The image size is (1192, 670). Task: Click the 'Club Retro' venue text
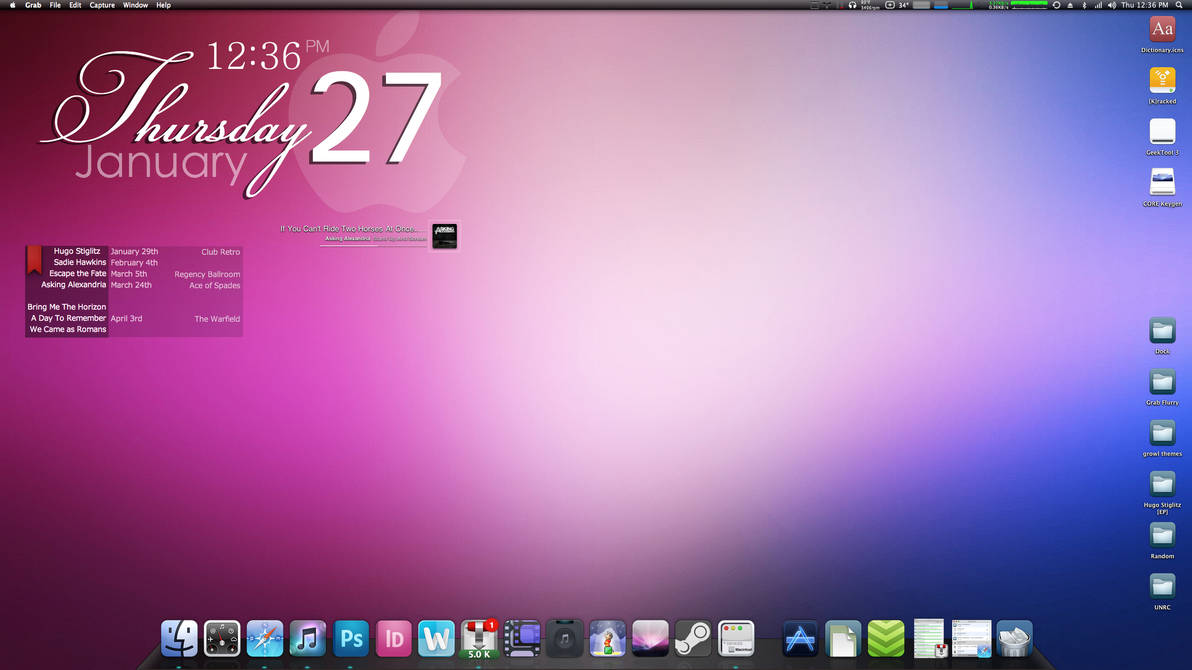tap(220, 252)
